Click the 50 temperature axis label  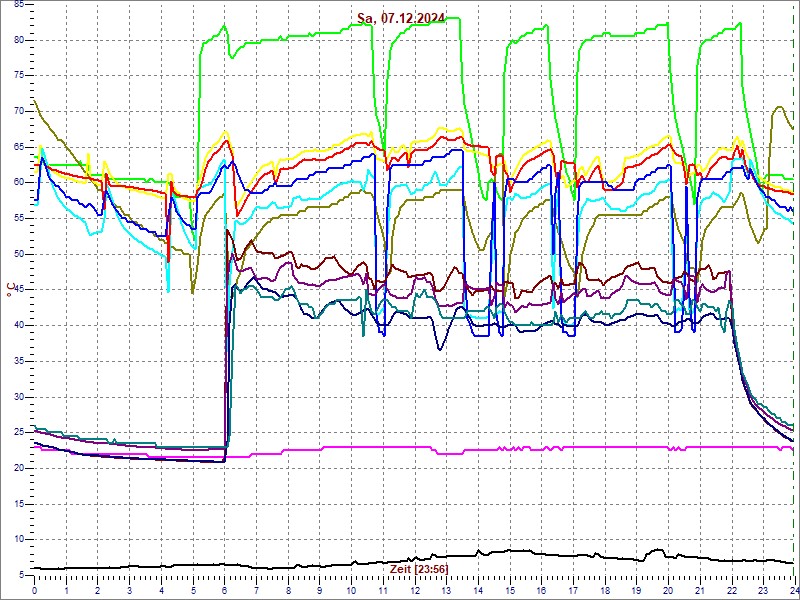click(x=19, y=254)
